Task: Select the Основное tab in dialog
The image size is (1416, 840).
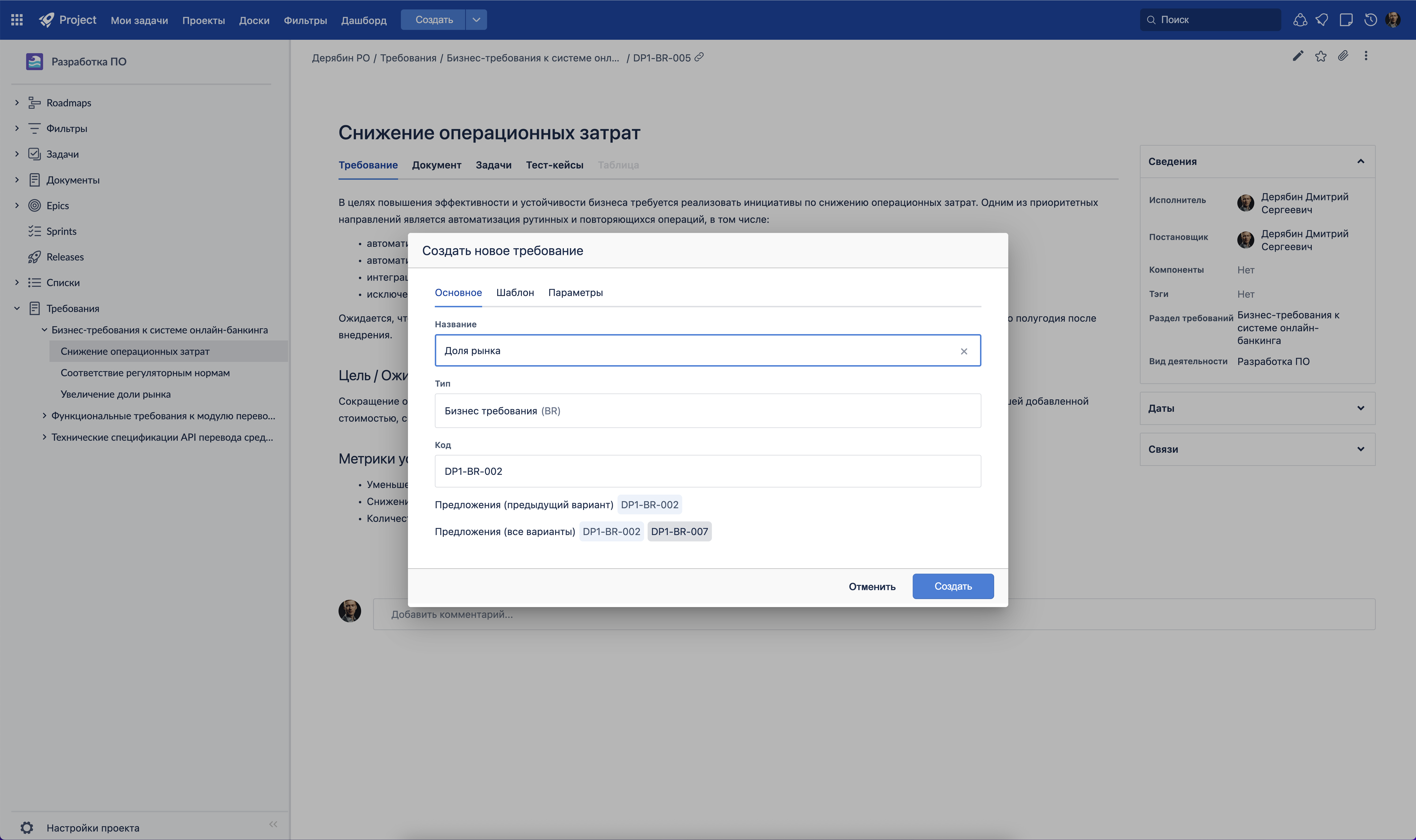Action: pos(458,293)
